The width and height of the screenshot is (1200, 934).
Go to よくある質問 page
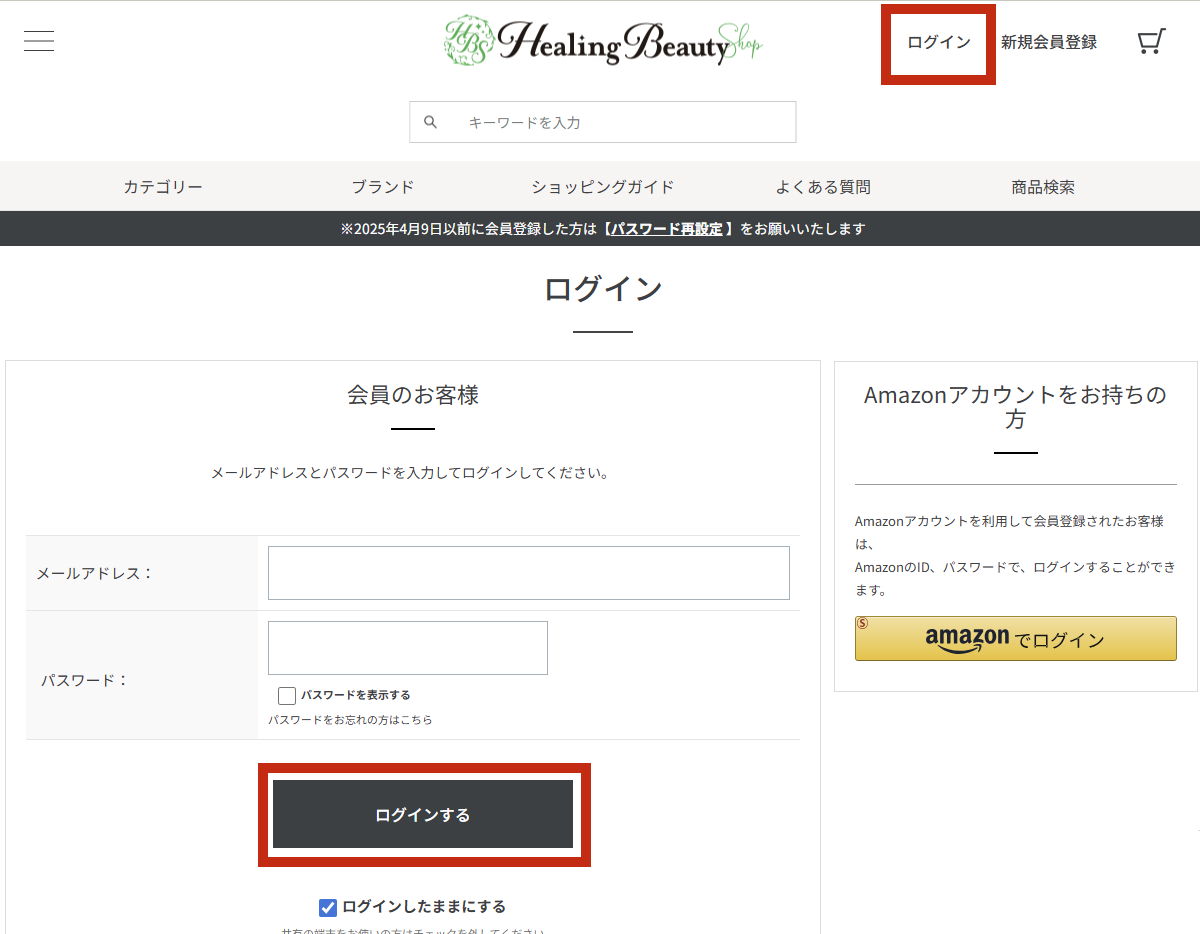point(823,187)
